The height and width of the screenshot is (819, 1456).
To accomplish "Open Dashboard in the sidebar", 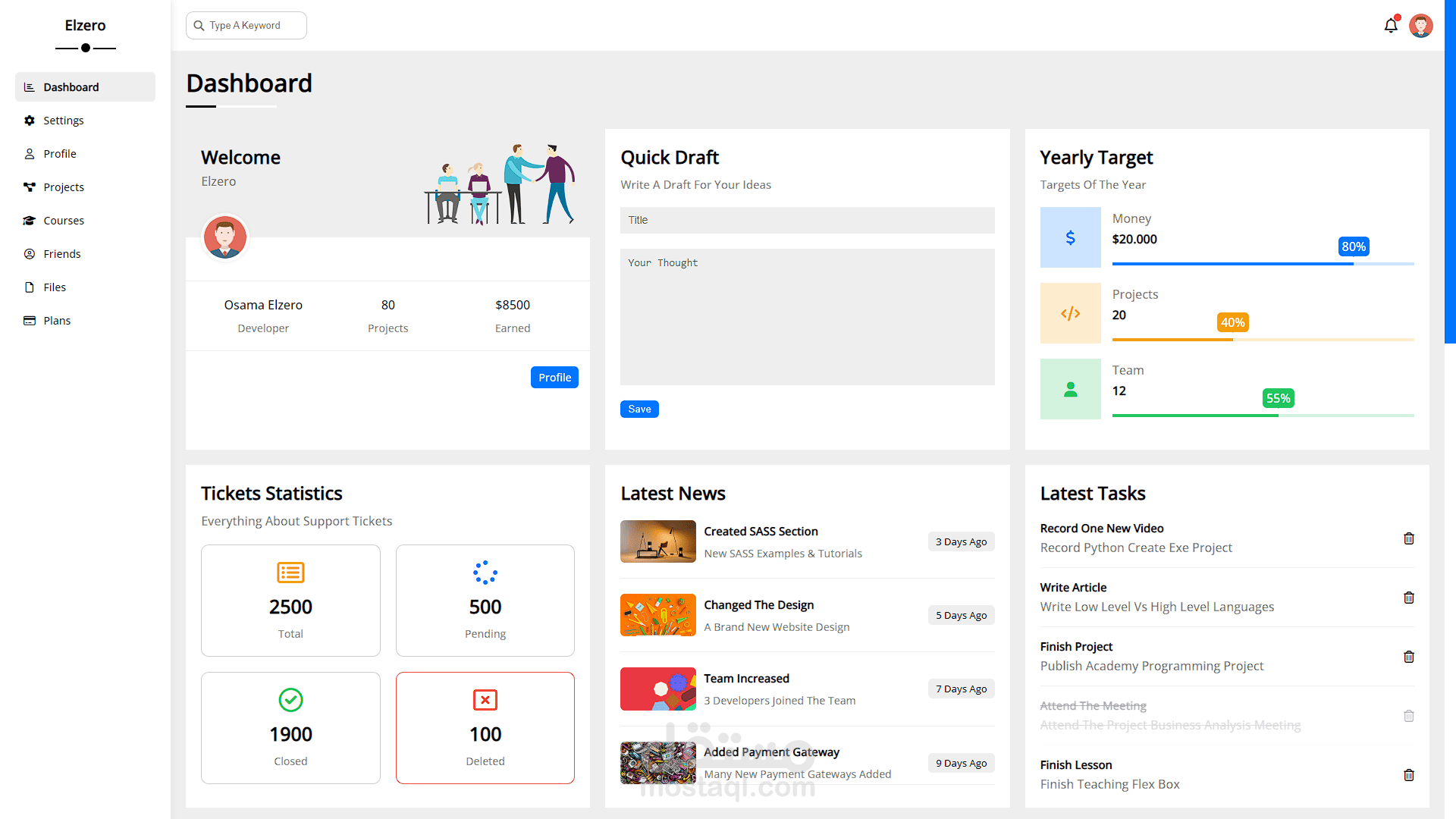I will (85, 87).
